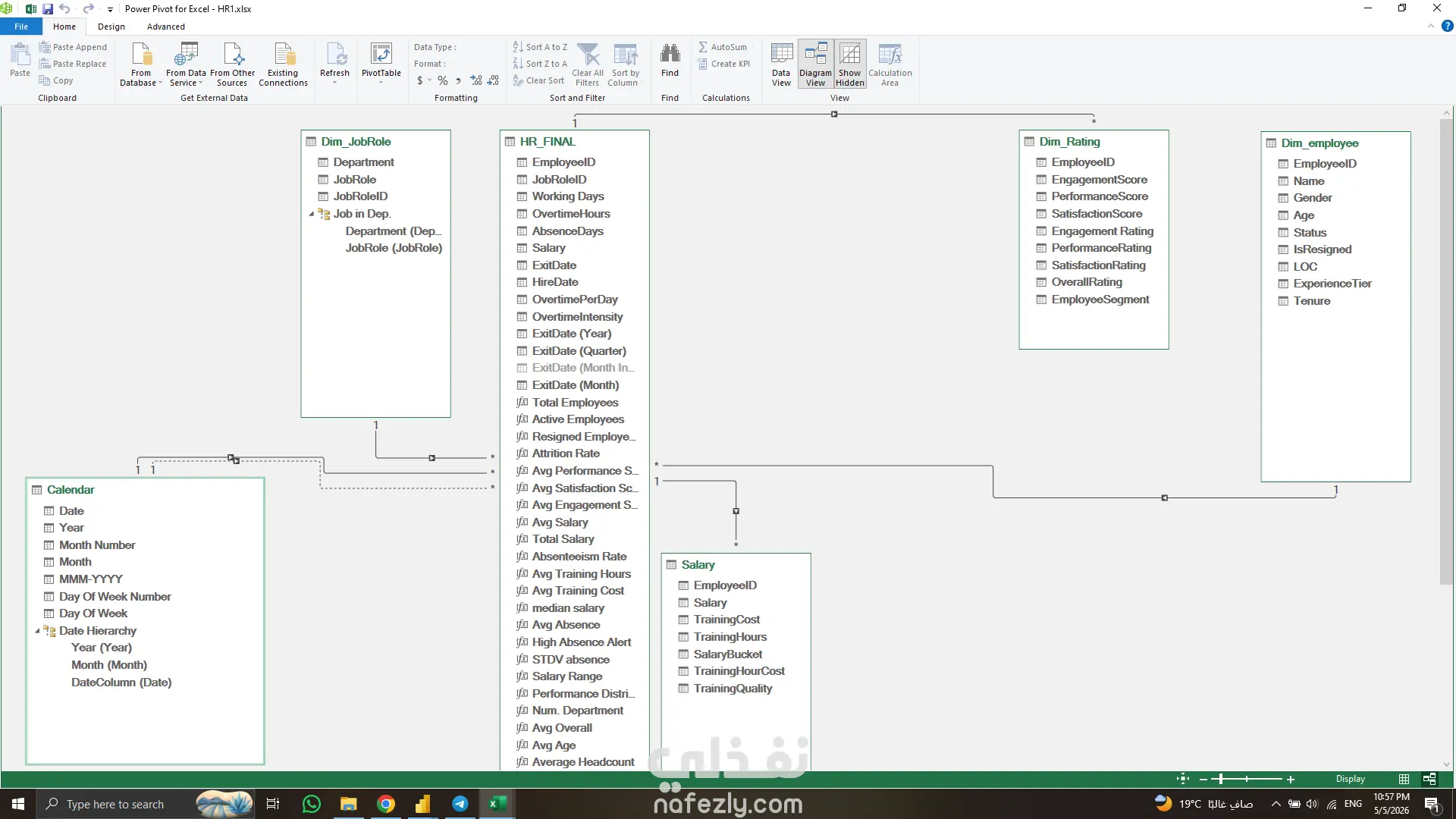Open Sort by Column dropdown

click(x=625, y=64)
